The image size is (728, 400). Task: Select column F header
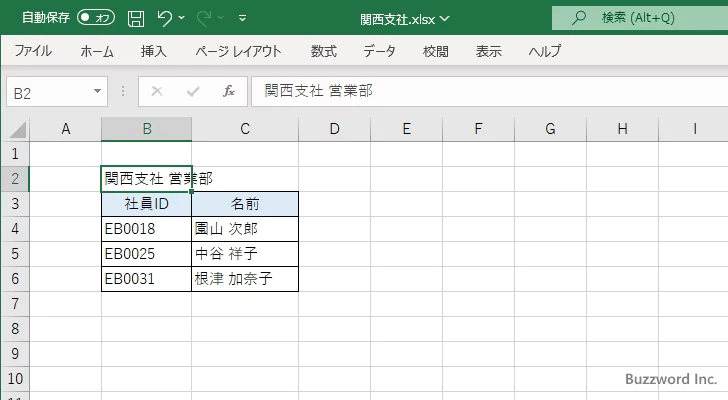(x=478, y=129)
